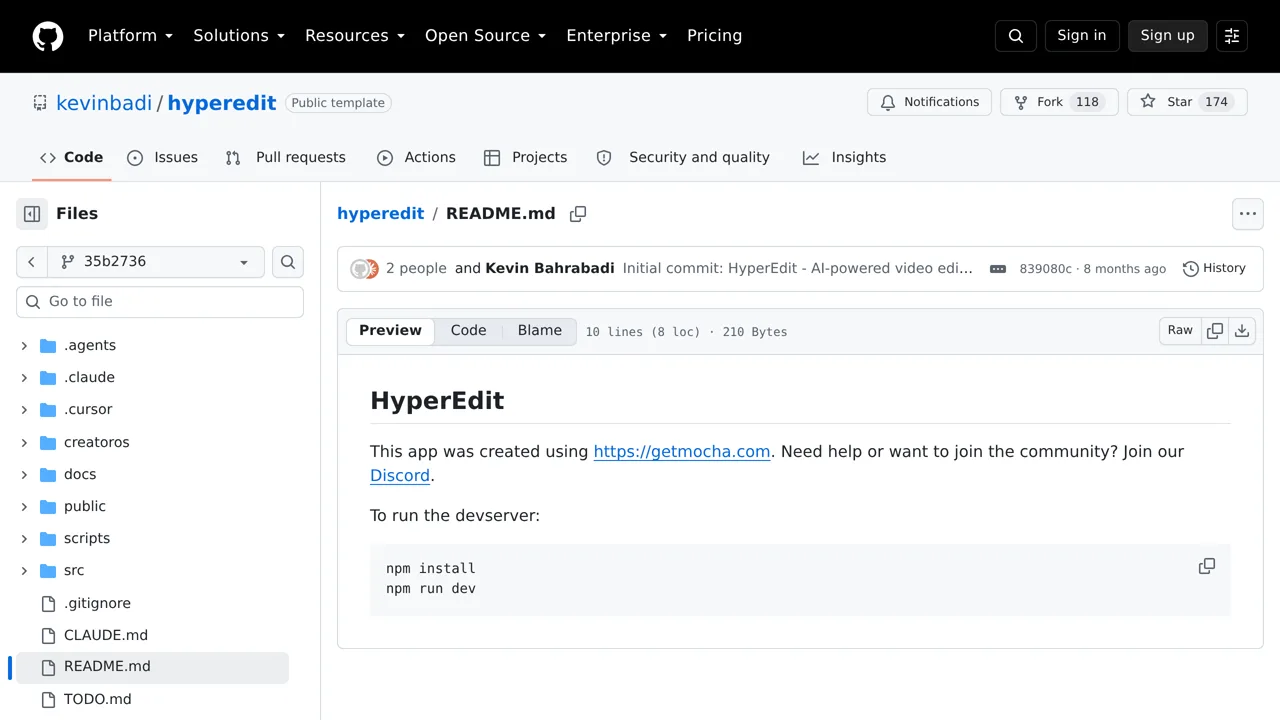Click the CLAUDE.md file icon
This screenshot has height=720, width=1280.
click(48, 635)
